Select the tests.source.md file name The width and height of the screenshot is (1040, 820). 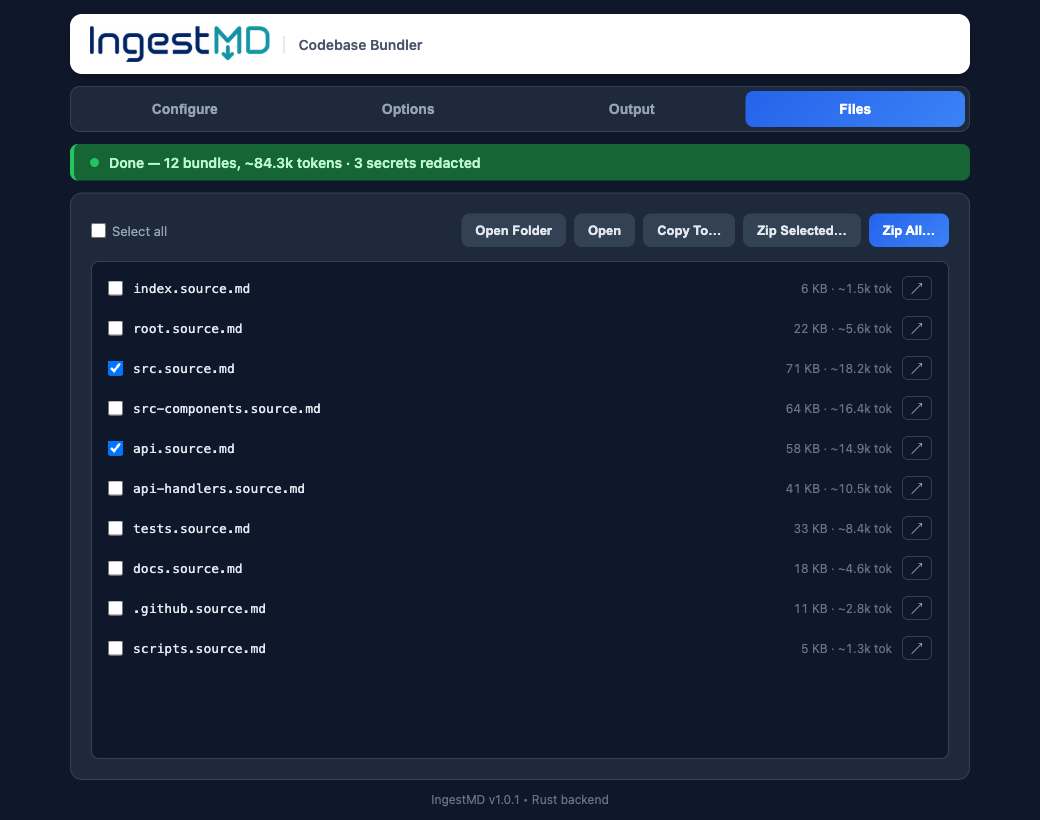[x=192, y=529]
